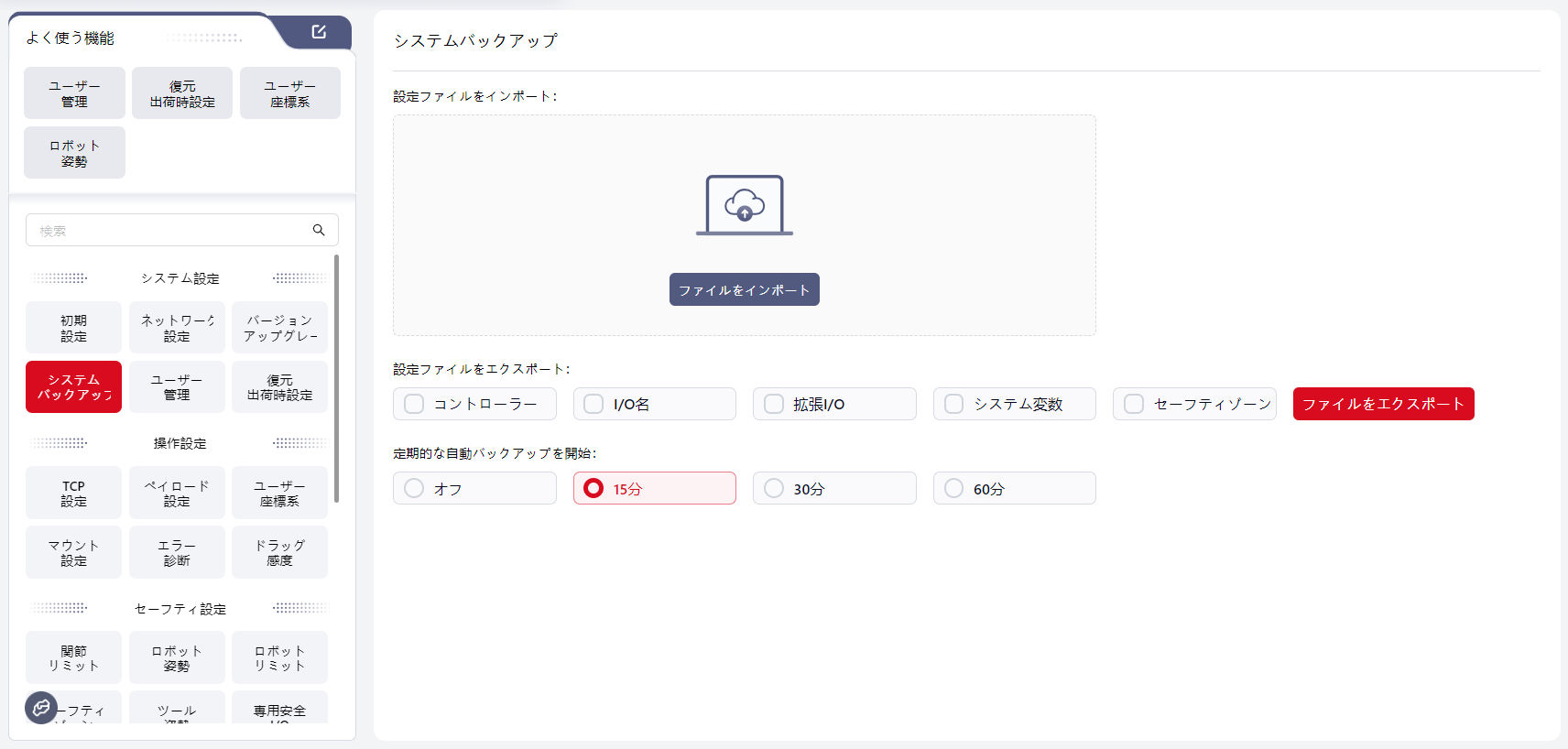Go to エラー診断 in the sidebar
The height and width of the screenshot is (749, 1568).
(177, 552)
